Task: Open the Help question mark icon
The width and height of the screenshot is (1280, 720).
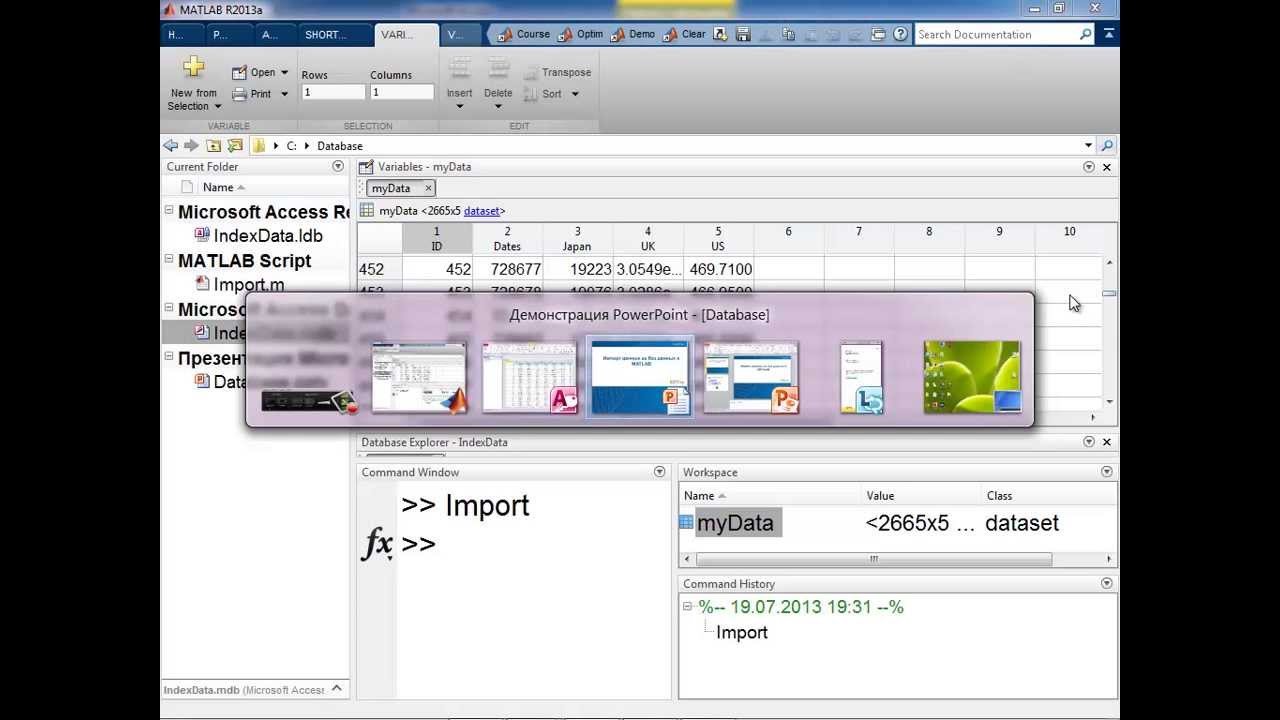Action: (x=901, y=34)
